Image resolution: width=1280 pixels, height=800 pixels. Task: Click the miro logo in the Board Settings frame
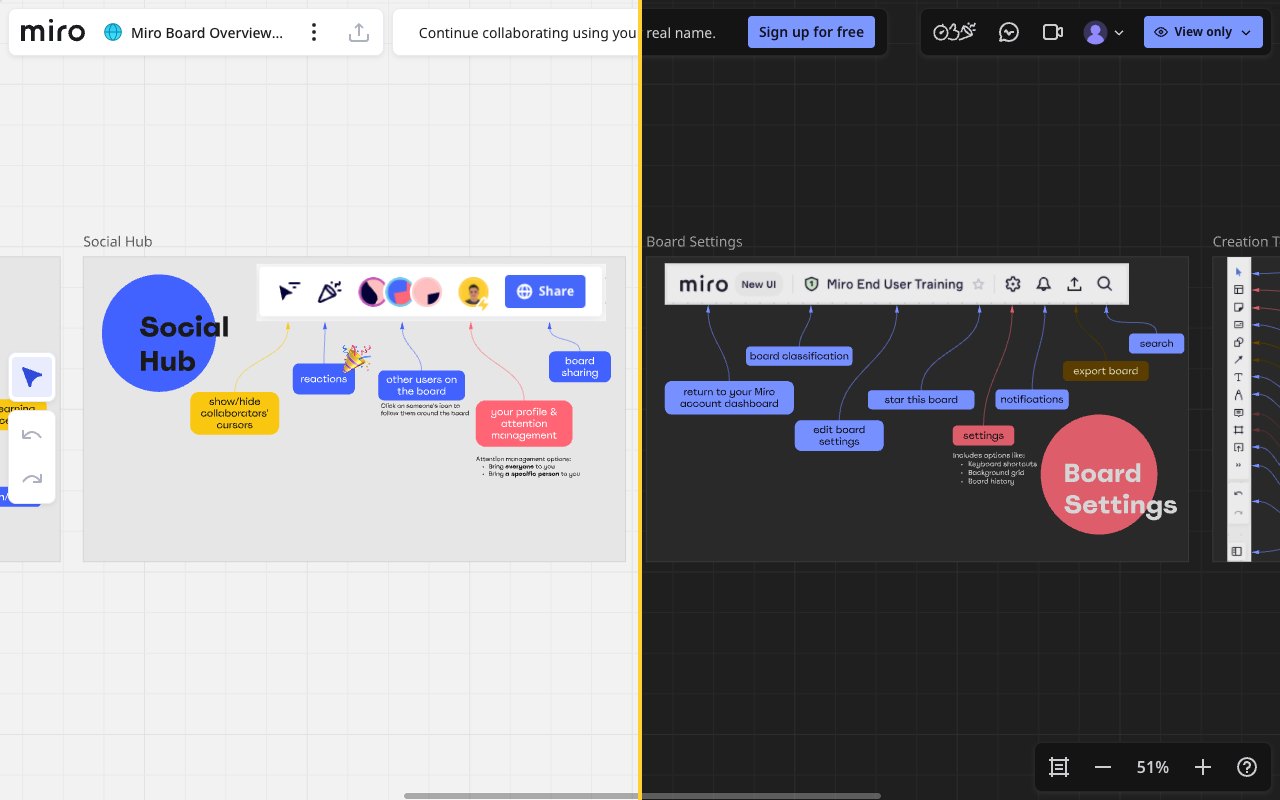[x=703, y=284]
